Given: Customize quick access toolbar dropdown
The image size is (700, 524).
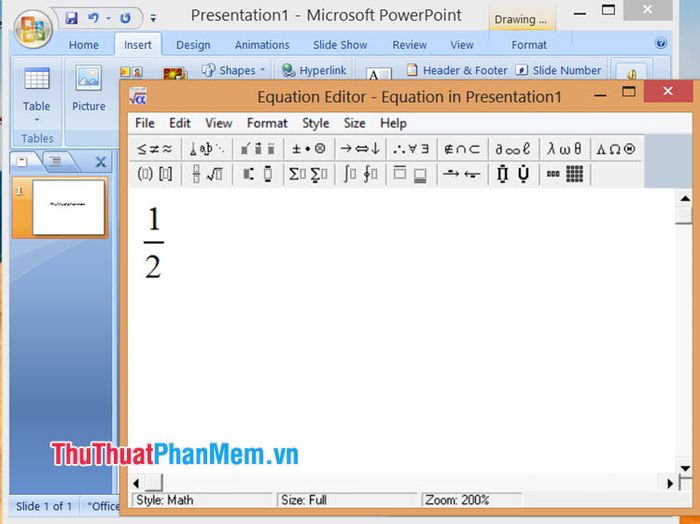Looking at the screenshot, I should click(153, 18).
